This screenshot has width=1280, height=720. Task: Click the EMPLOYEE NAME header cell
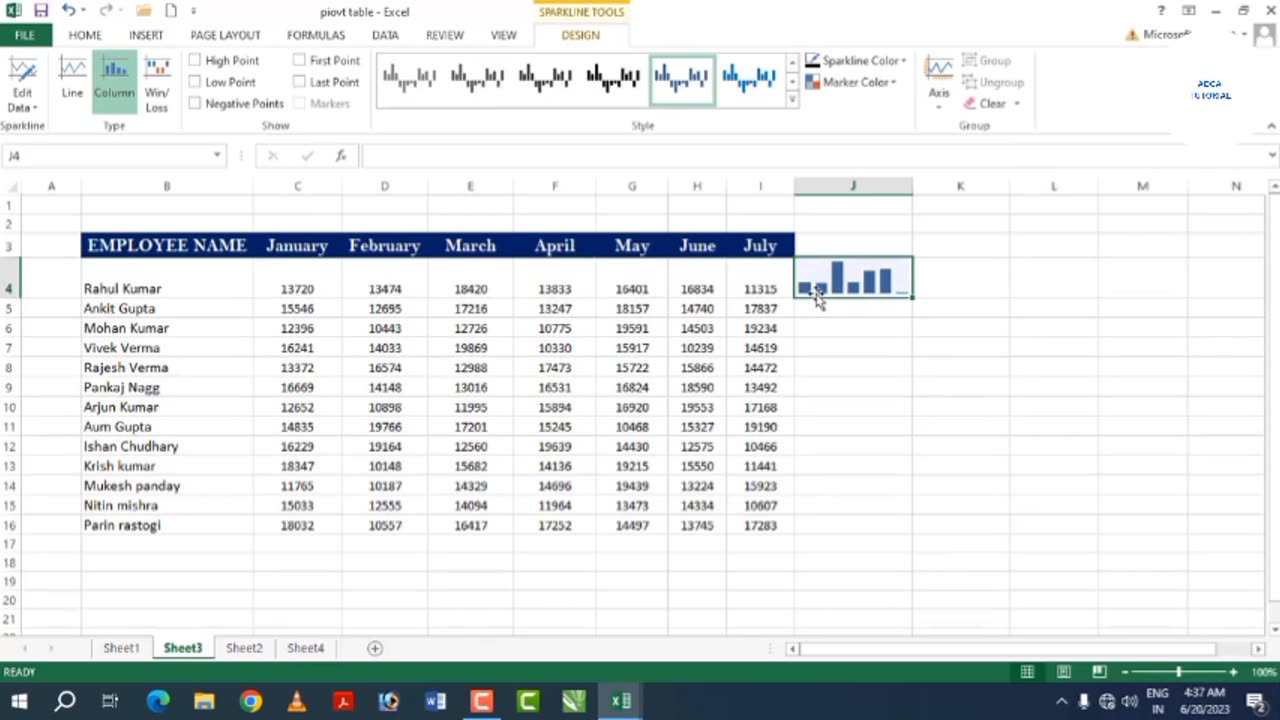tap(167, 245)
